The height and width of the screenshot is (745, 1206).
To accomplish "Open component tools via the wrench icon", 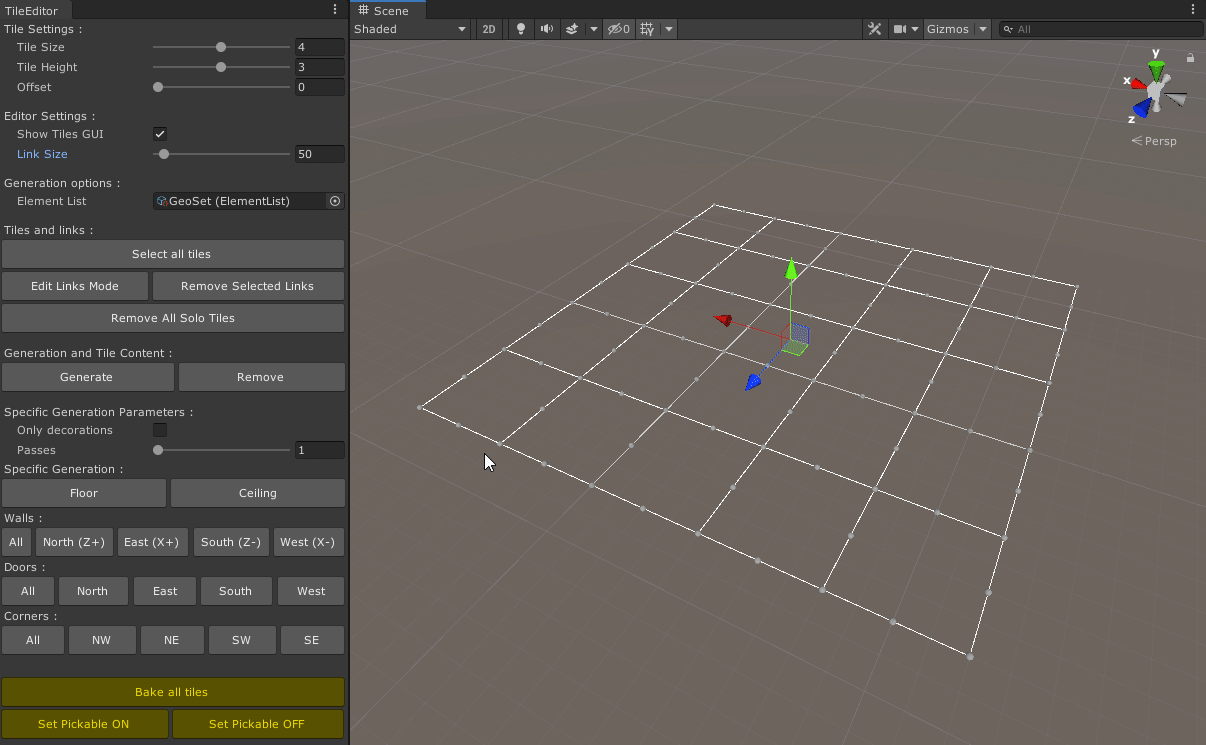I will click(x=874, y=29).
